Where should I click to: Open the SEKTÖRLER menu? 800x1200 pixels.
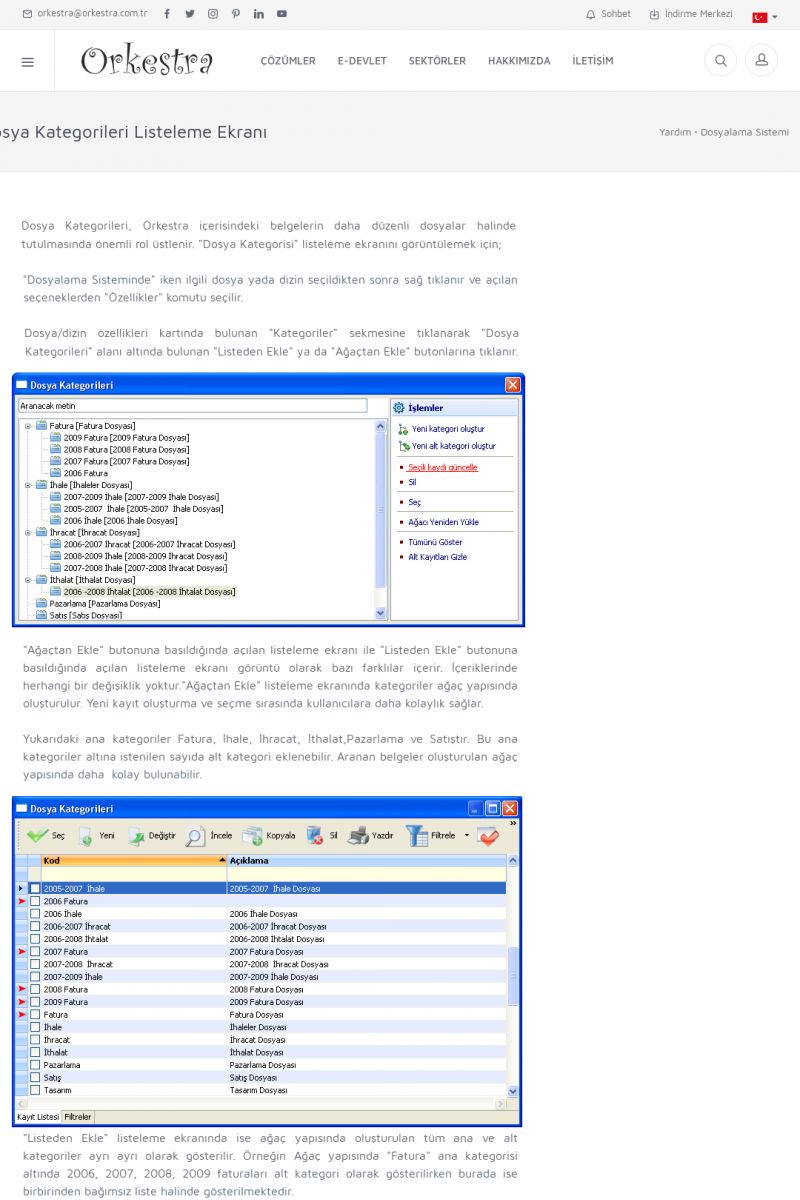point(437,61)
